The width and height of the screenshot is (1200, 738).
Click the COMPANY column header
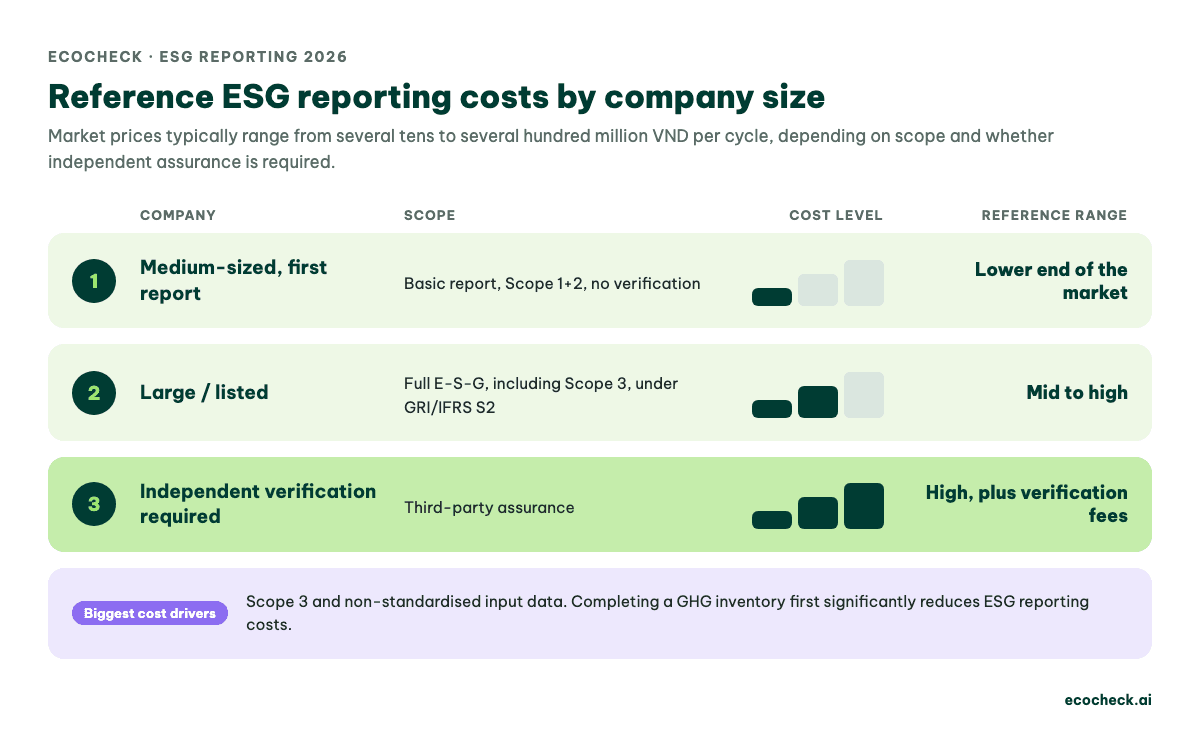click(178, 215)
